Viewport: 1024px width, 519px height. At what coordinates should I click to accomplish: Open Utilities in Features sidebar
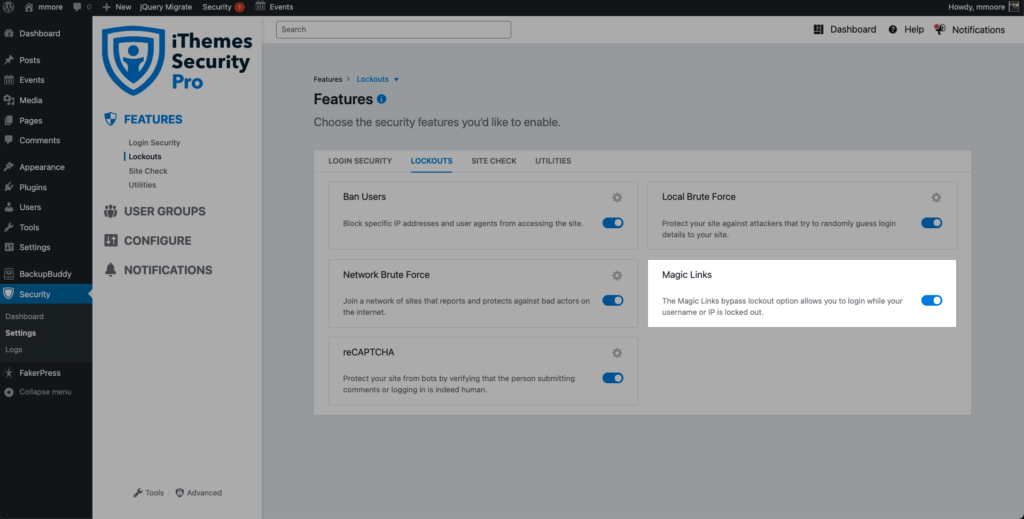click(142, 185)
